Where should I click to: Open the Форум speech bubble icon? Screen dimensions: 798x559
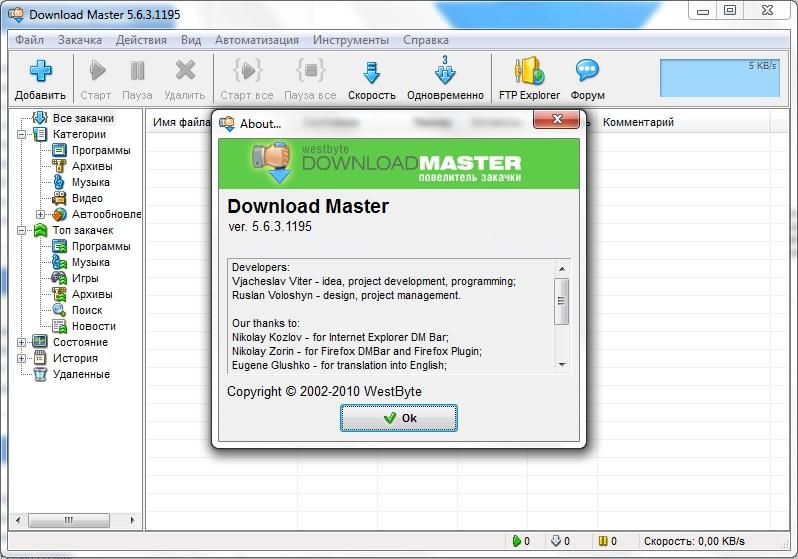tap(587, 70)
